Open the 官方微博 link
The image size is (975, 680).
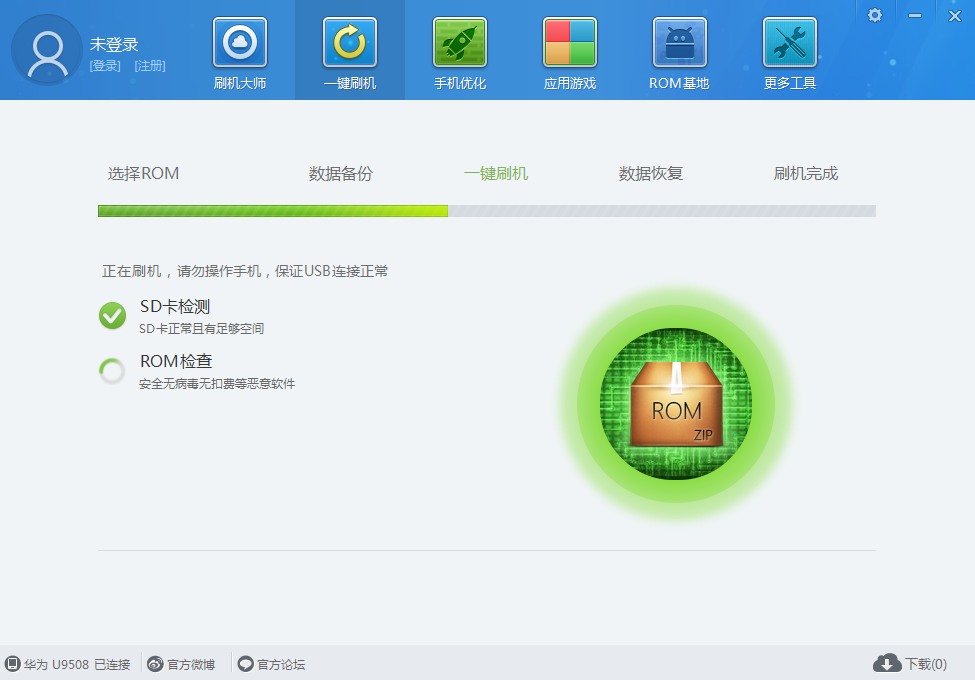point(191,664)
